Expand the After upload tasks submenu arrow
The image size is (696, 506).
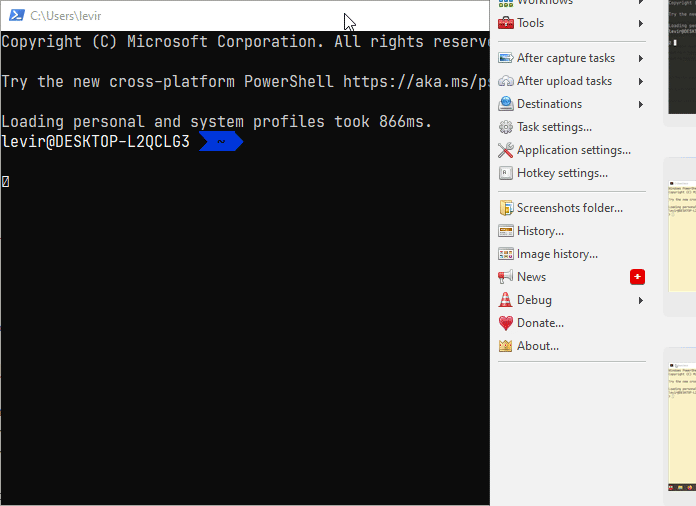coord(641,81)
